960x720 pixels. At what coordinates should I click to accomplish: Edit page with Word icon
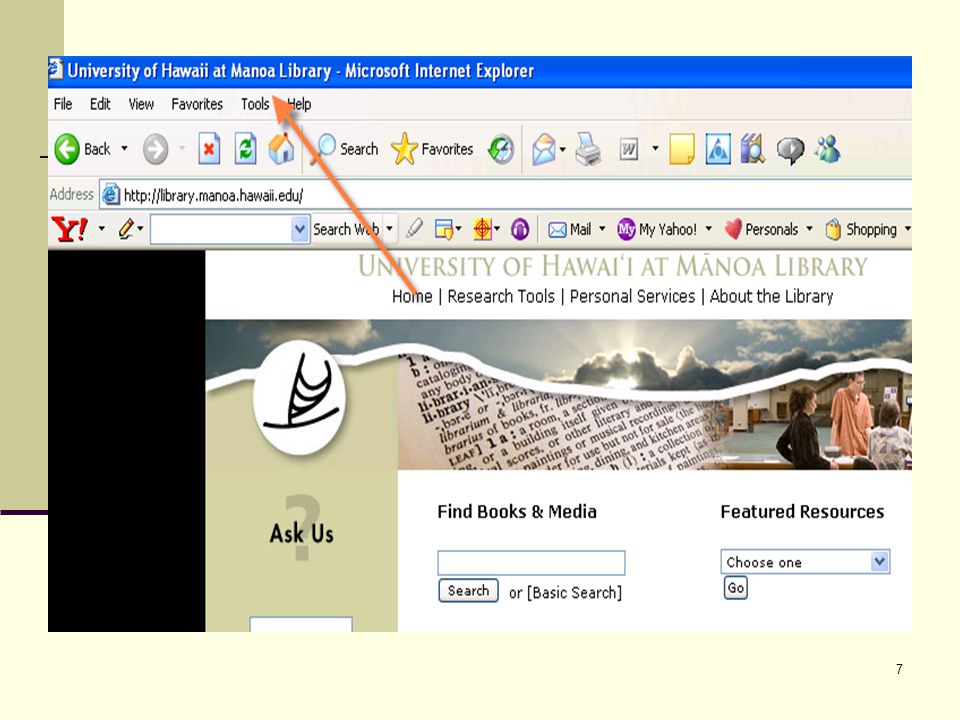tap(629, 149)
